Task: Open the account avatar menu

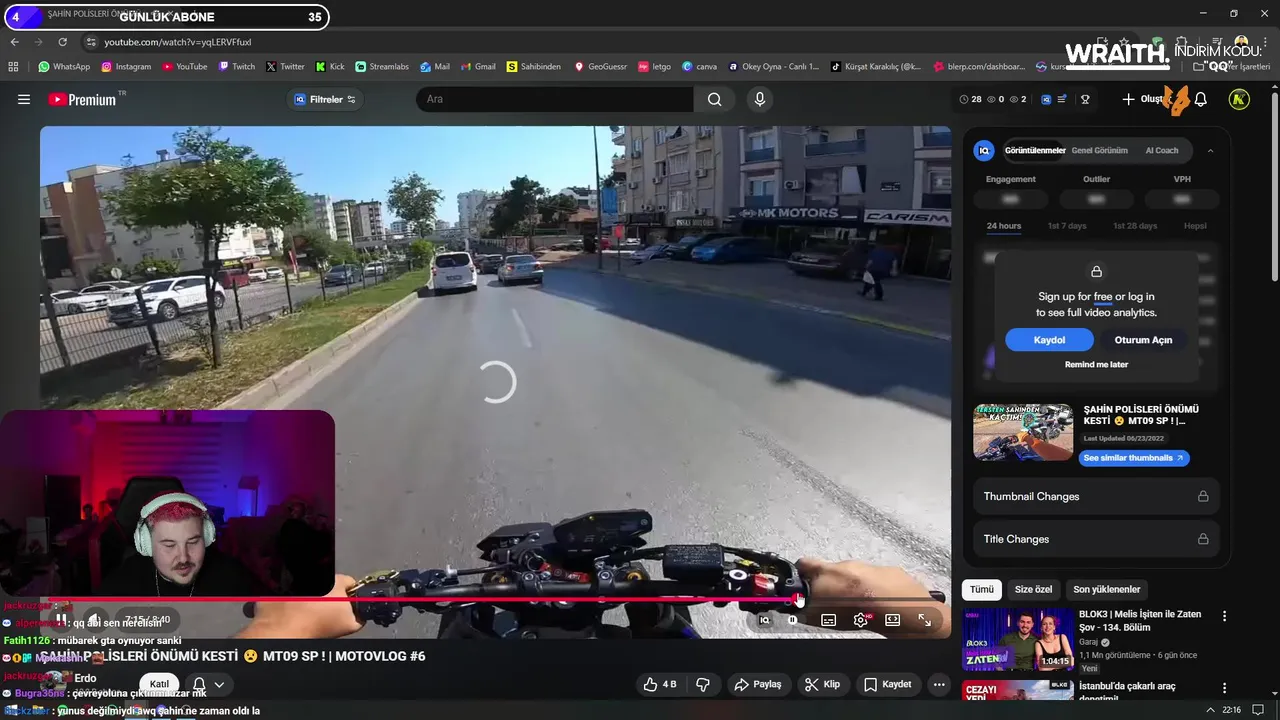Action: [1239, 99]
